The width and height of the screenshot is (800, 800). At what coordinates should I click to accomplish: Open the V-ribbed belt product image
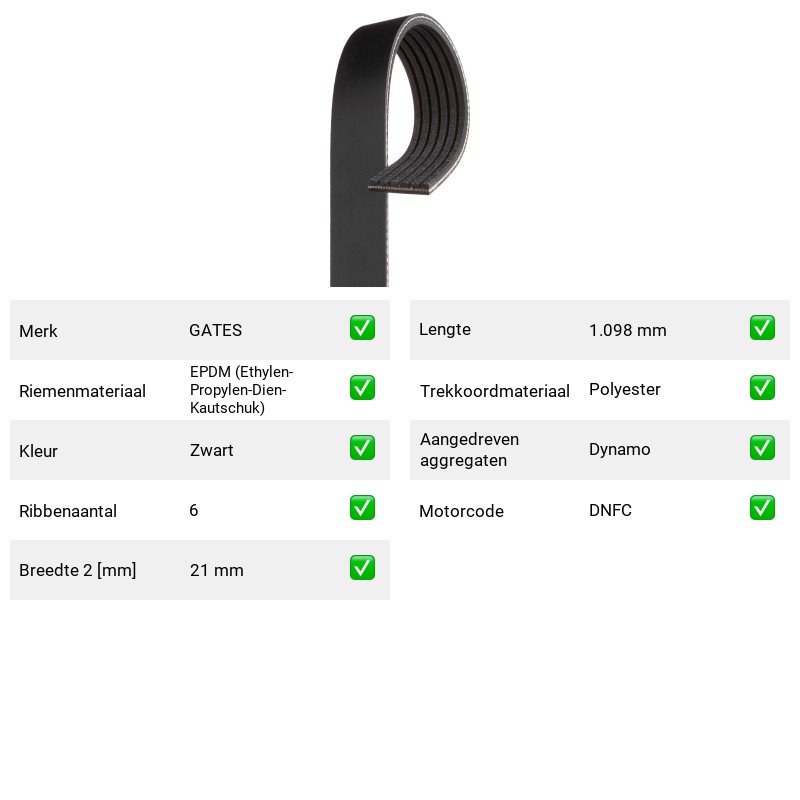pos(399,149)
